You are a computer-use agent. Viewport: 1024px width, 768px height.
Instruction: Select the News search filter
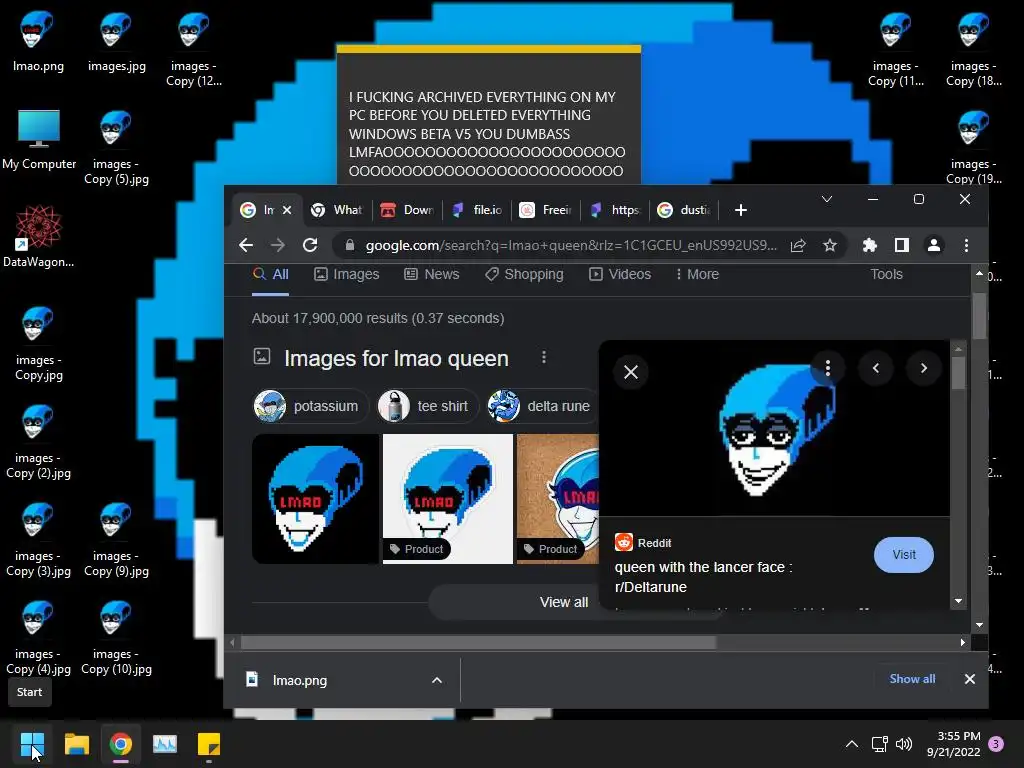point(432,275)
